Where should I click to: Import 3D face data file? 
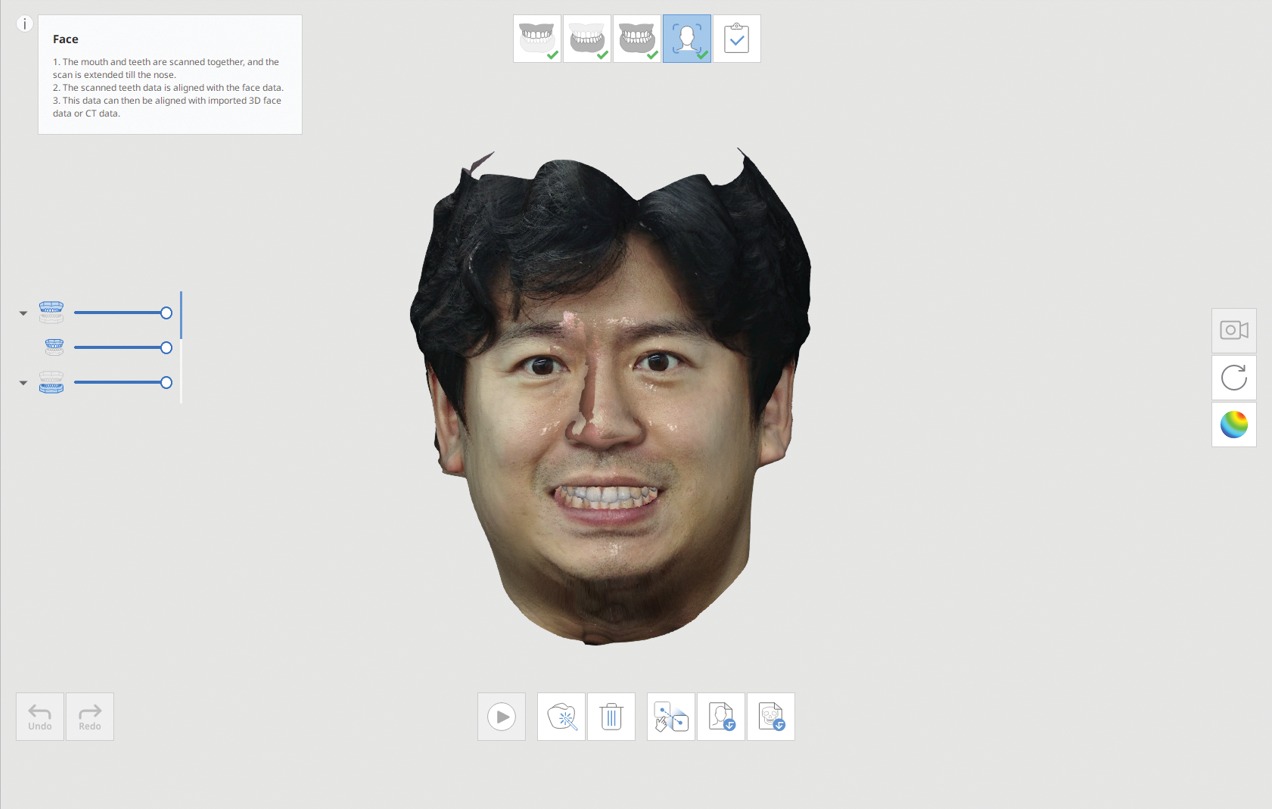(721, 716)
